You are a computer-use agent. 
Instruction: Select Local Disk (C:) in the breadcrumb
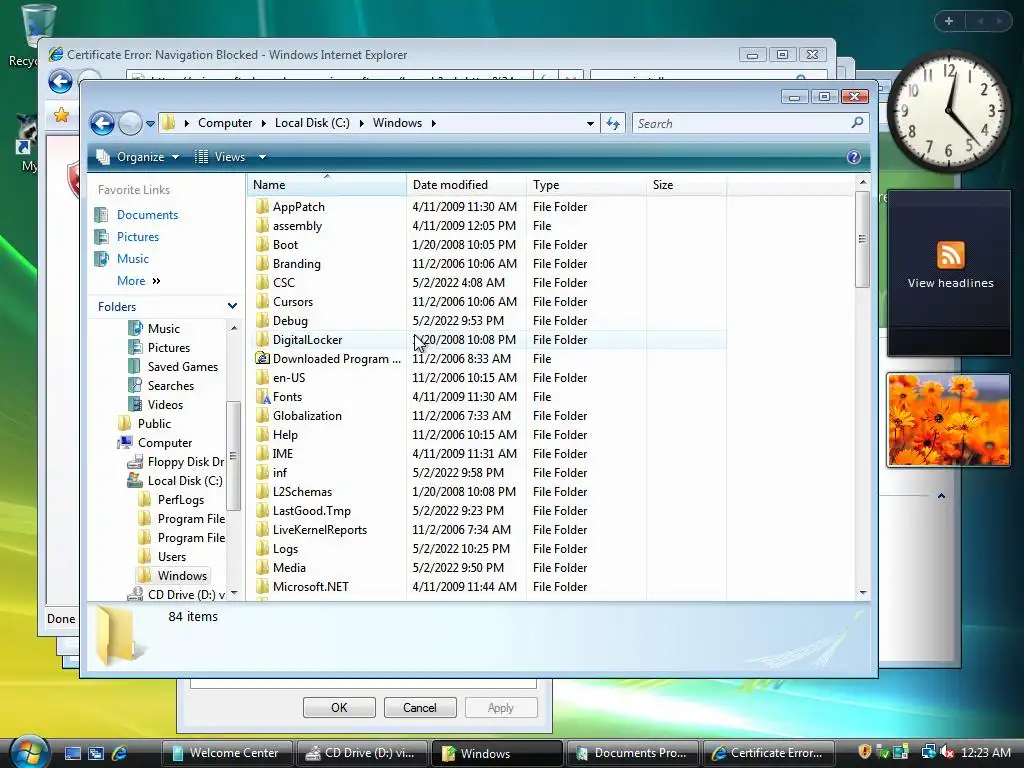point(312,123)
